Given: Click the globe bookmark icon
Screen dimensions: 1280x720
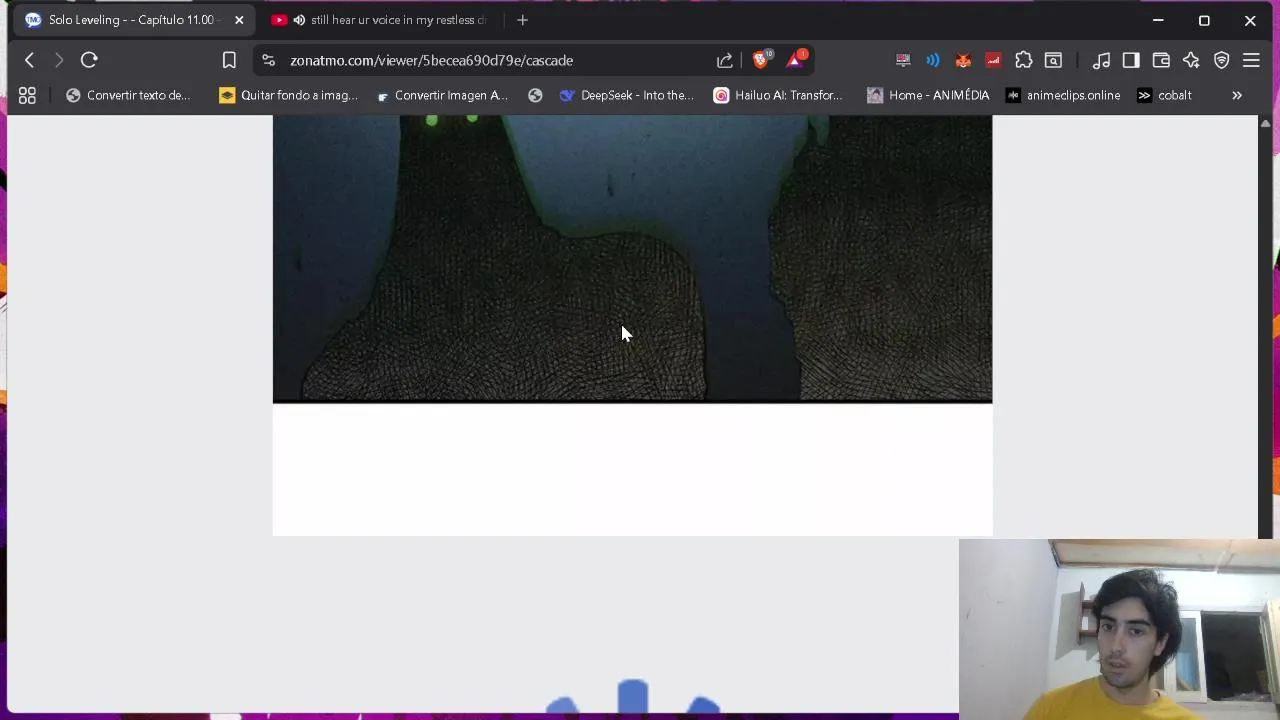Looking at the screenshot, I should [x=535, y=95].
